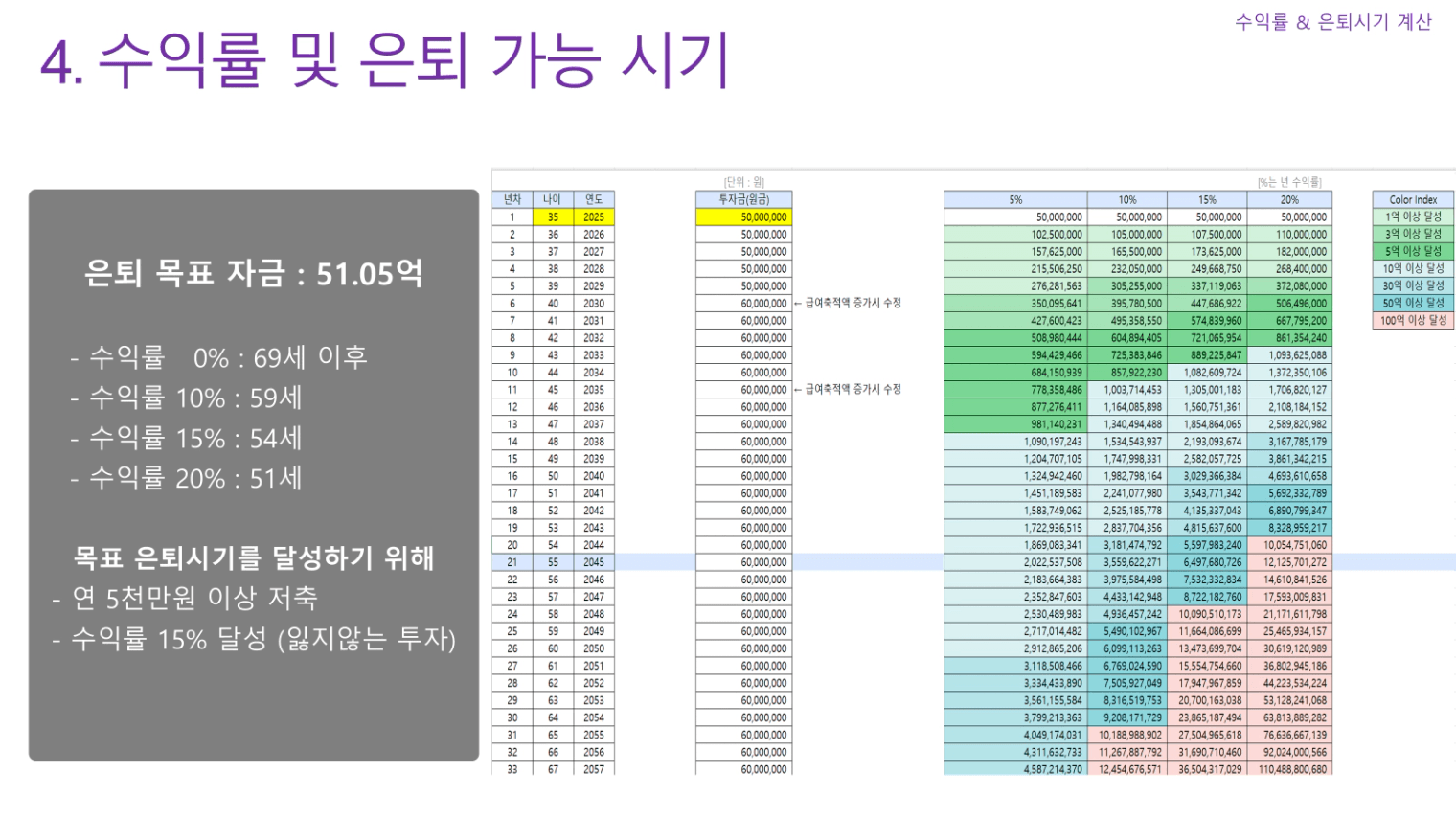The width and height of the screenshot is (1456, 819).
Task: Select the 투자금(원금) column header
Action: [x=744, y=199]
